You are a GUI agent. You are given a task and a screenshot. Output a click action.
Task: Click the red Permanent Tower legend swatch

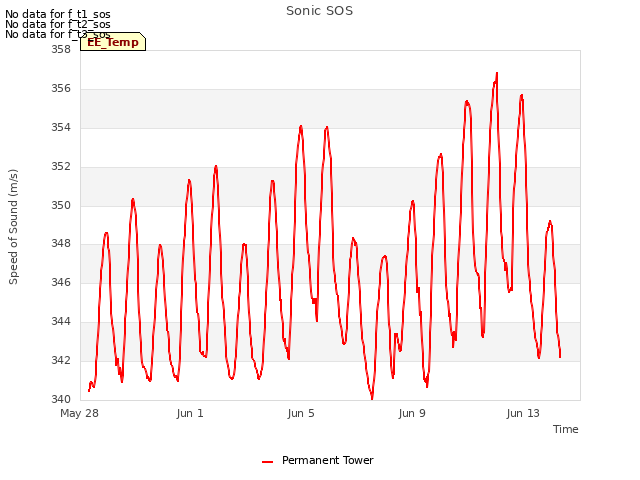click(x=267, y=462)
